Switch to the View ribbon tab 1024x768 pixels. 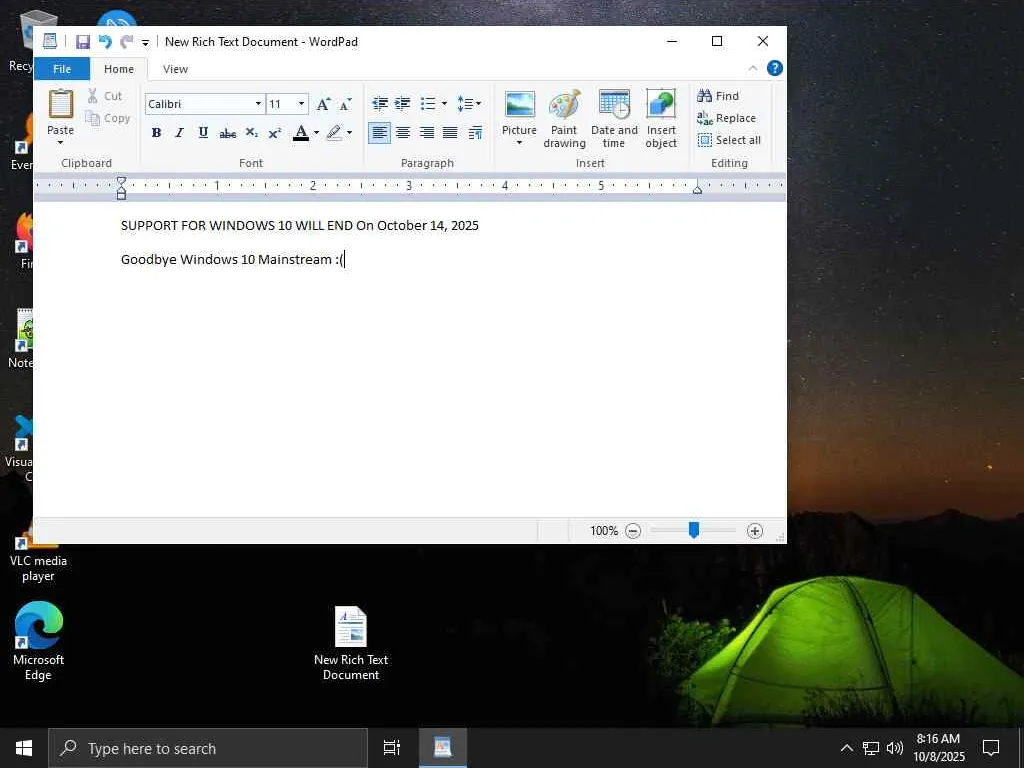175,69
